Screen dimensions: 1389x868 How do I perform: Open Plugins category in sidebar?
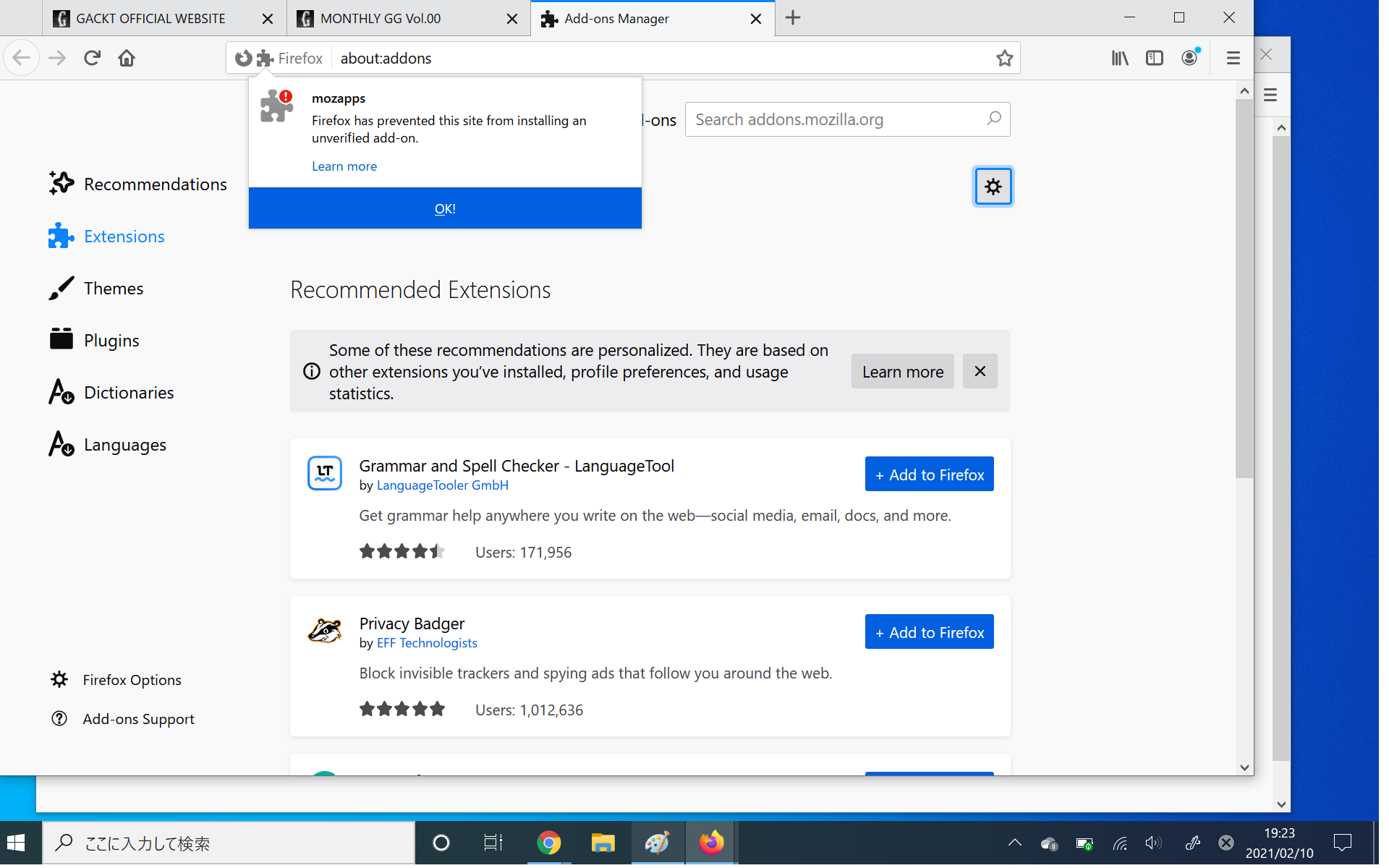(x=111, y=341)
